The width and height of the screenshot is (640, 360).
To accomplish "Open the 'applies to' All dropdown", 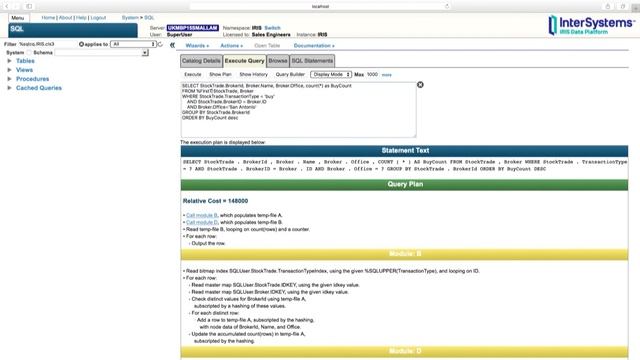I will 133,44.
